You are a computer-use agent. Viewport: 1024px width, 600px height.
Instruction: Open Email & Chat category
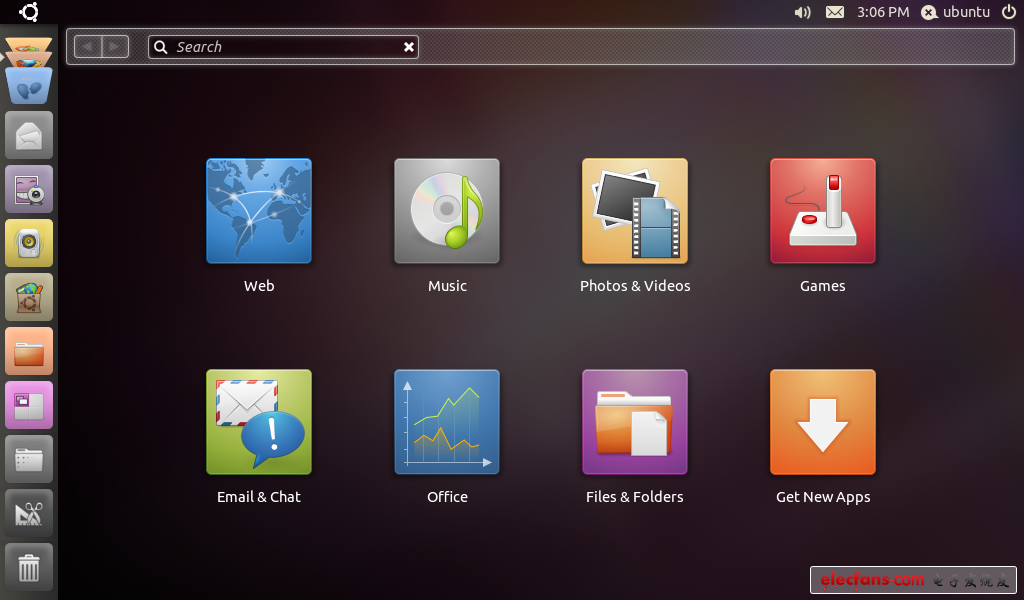tap(259, 422)
